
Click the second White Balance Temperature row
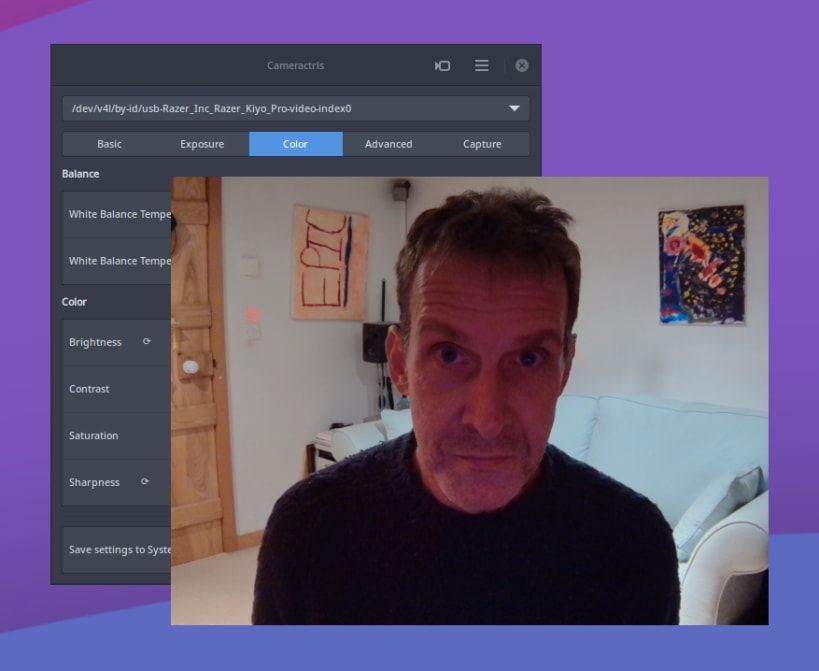coord(117,261)
